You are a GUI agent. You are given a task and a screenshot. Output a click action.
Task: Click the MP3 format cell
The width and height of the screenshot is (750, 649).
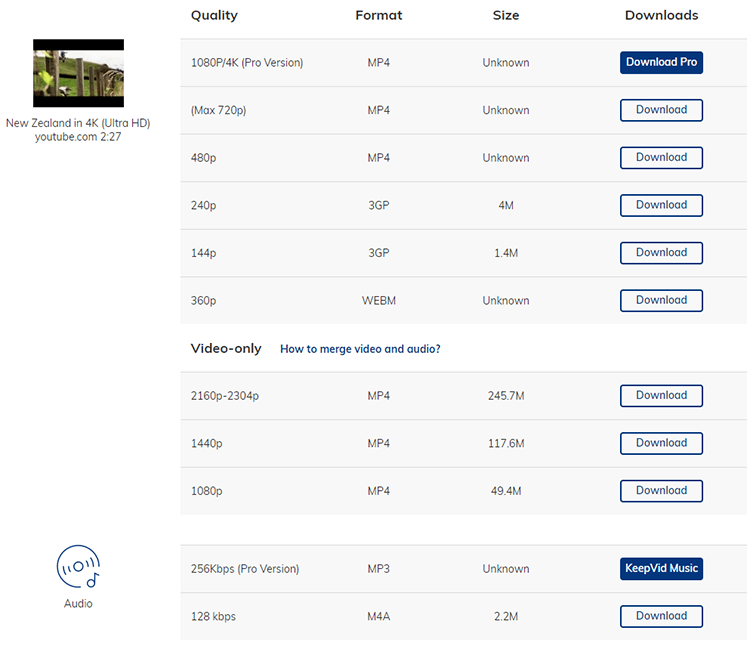pyautogui.click(x=379, y=569)
